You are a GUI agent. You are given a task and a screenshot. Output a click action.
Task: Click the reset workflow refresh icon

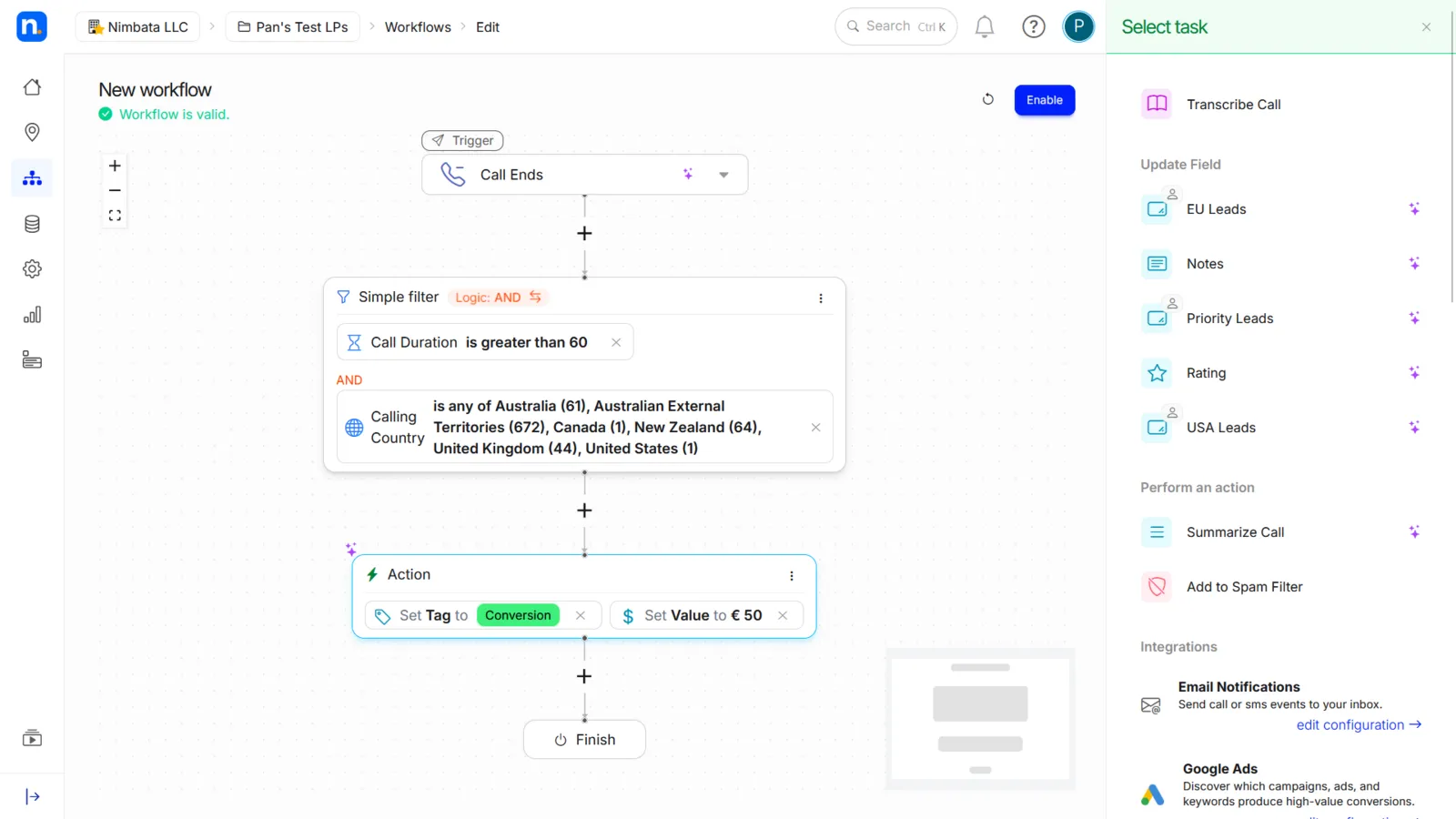[988, 99]
